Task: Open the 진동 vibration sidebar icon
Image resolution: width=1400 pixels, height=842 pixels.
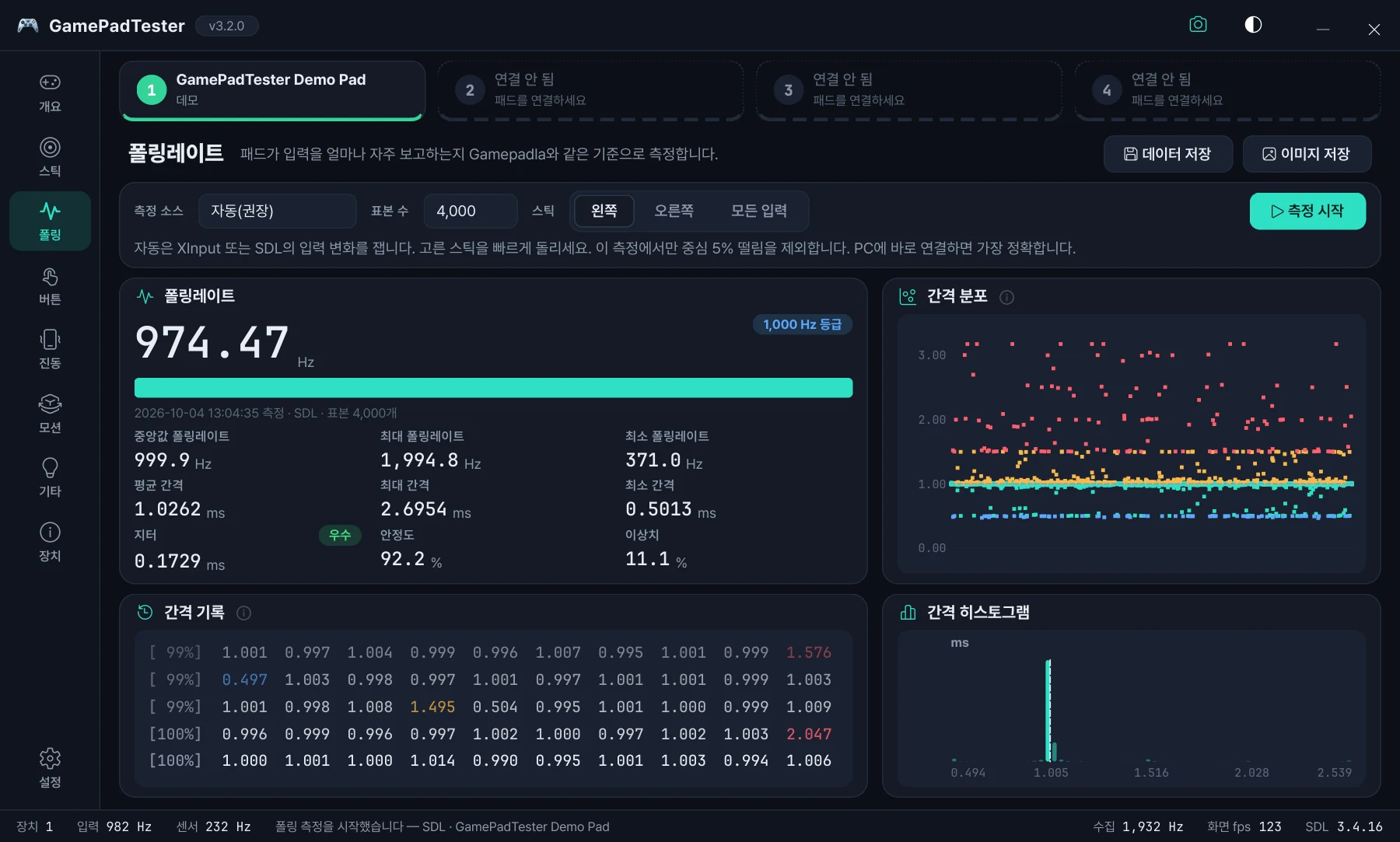Action: [50, 350]
